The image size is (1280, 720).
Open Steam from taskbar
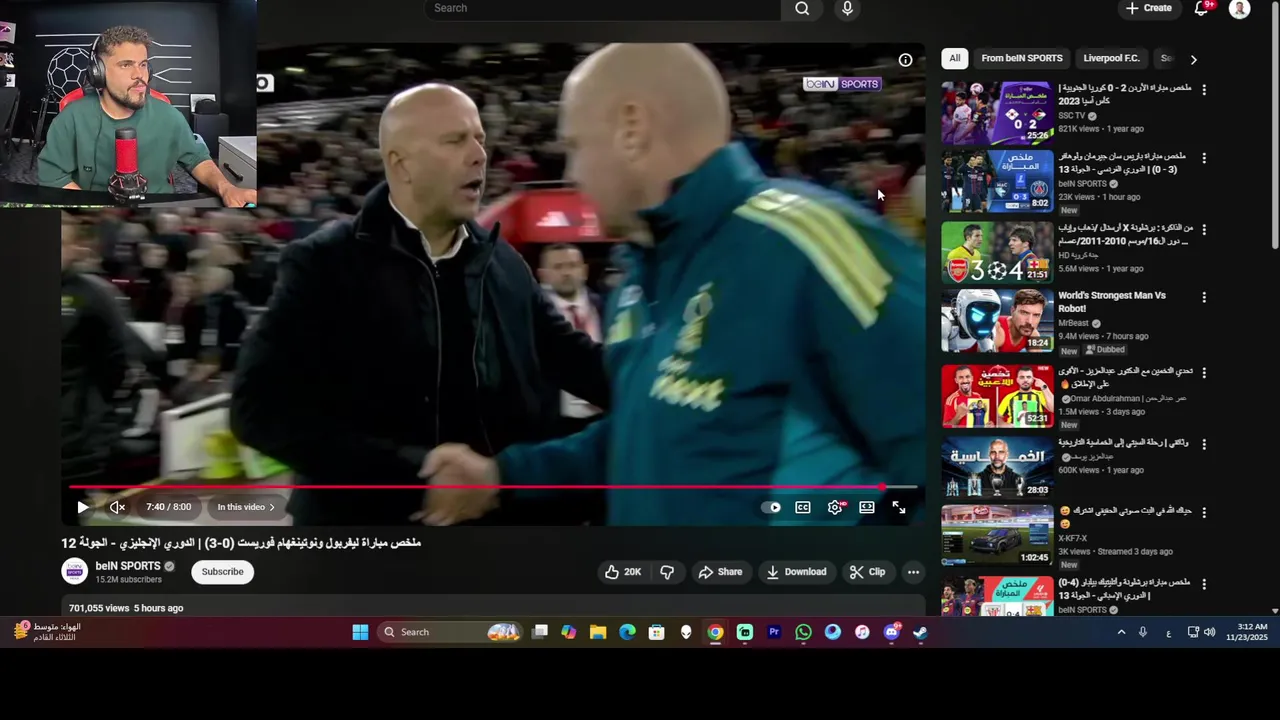[920, 632]
